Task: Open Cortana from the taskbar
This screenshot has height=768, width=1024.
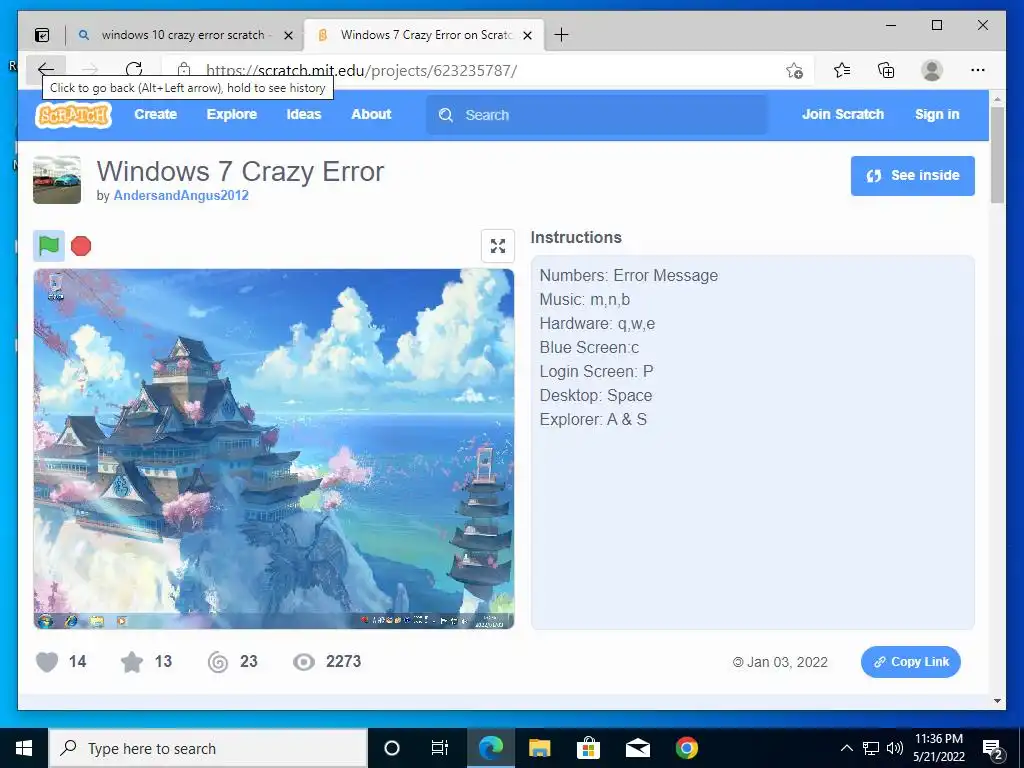Action: click(x=392, y=748)
